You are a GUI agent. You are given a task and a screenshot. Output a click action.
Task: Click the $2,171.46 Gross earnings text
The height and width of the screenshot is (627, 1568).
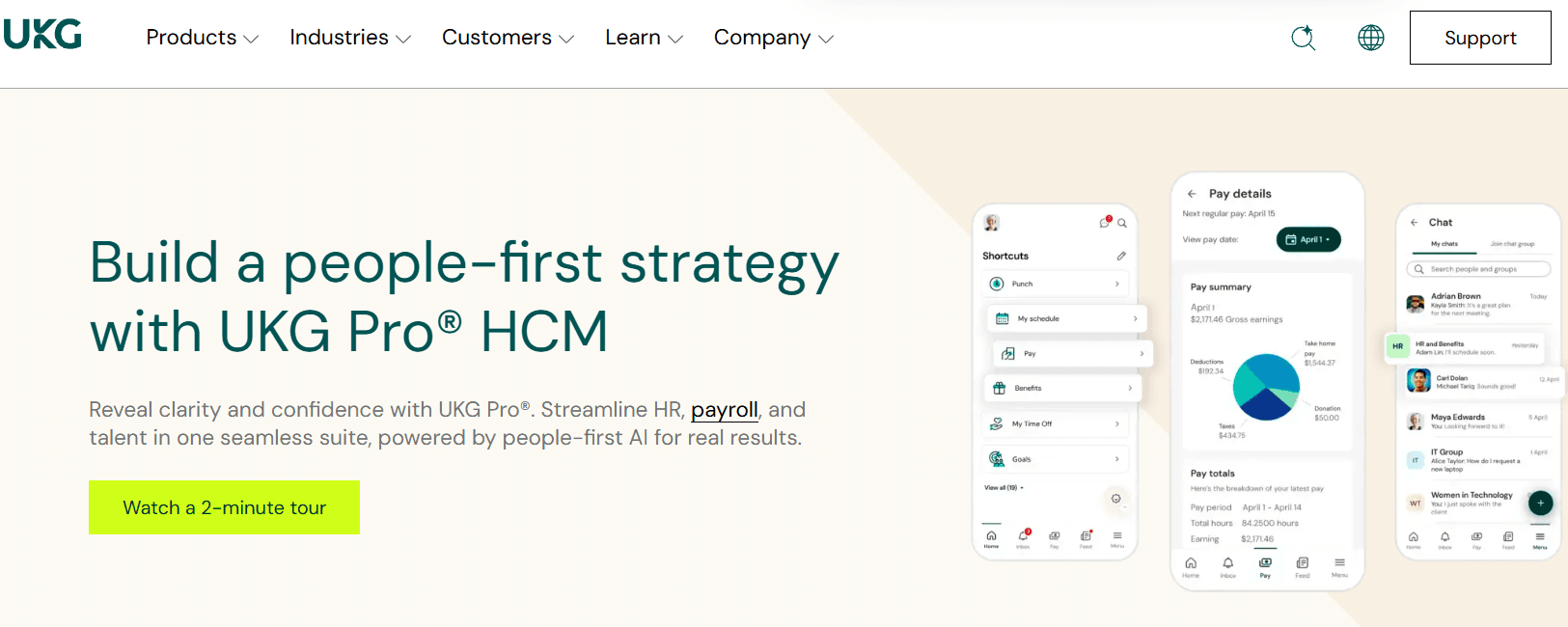click(x=1236, y=319)
